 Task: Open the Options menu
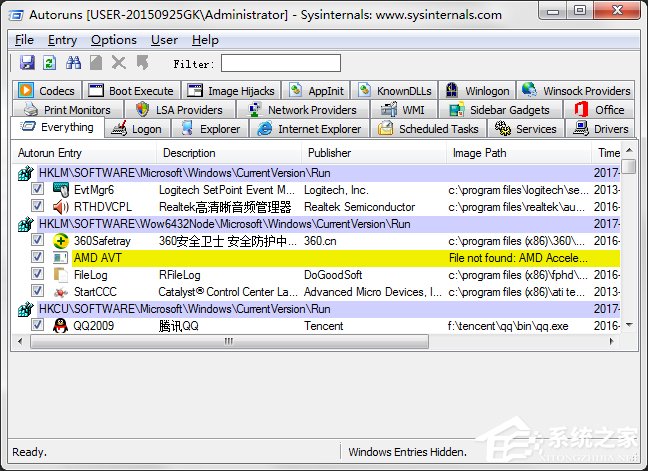113,40
